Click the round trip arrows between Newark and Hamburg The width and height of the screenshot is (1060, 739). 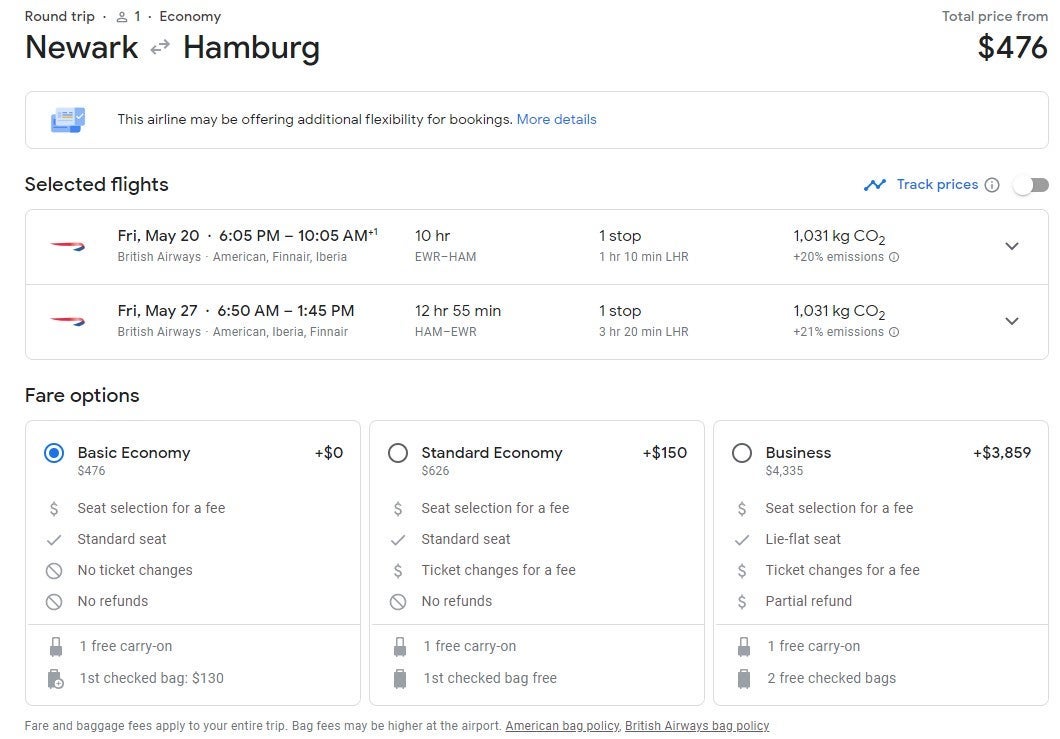pos(160,48)
